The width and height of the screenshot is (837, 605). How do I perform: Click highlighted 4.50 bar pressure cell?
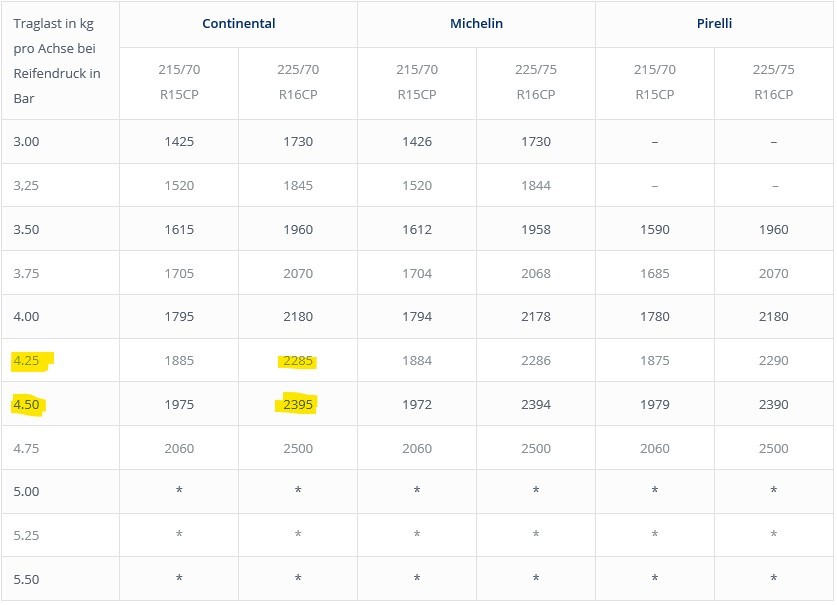[26, 404]
